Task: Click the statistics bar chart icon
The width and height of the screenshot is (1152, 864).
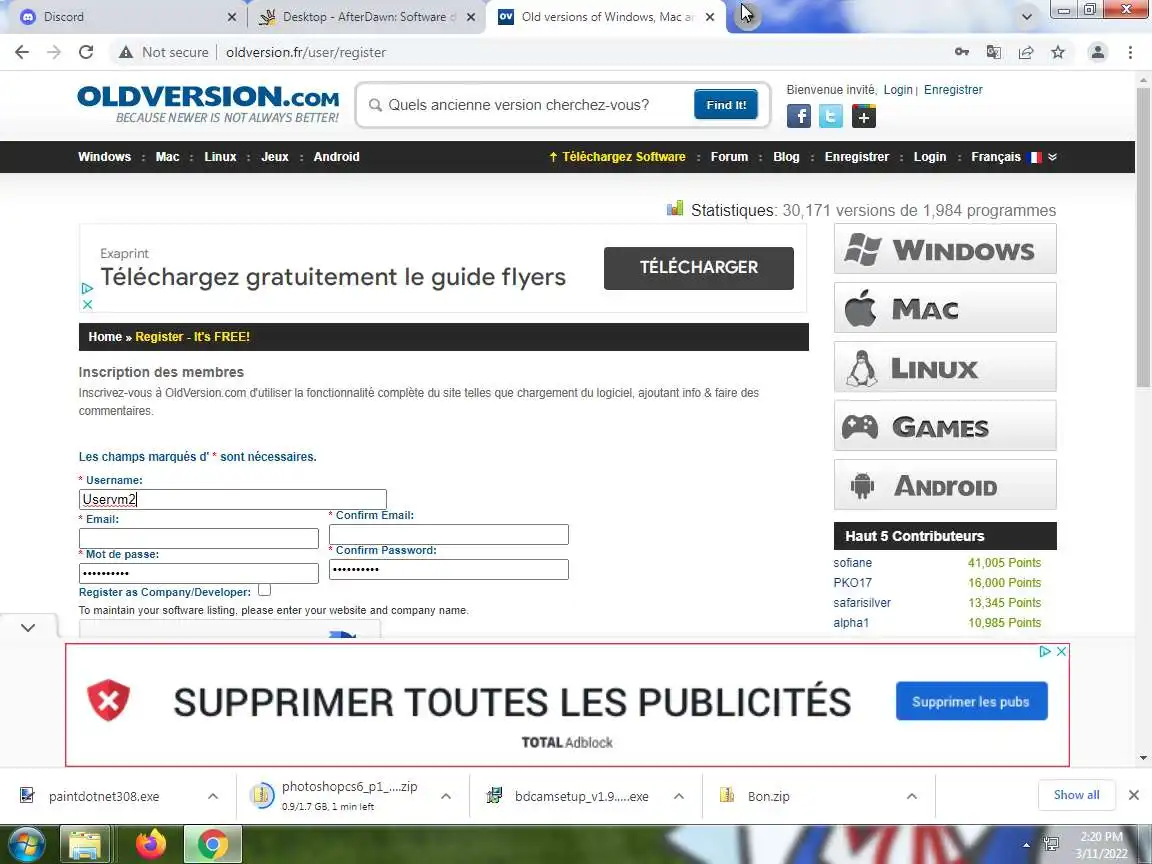Action: [674, 209]
